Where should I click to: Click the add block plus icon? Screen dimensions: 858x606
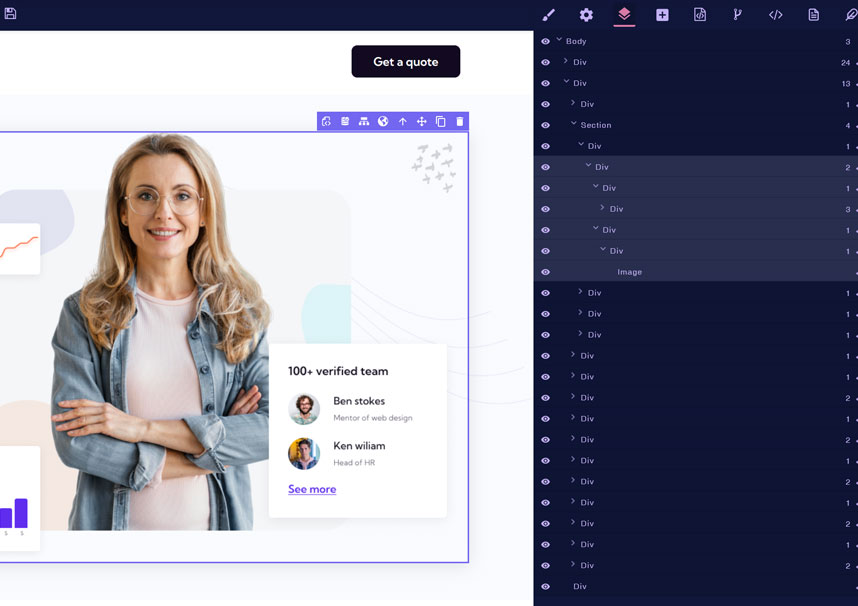(x=662, y=15)
